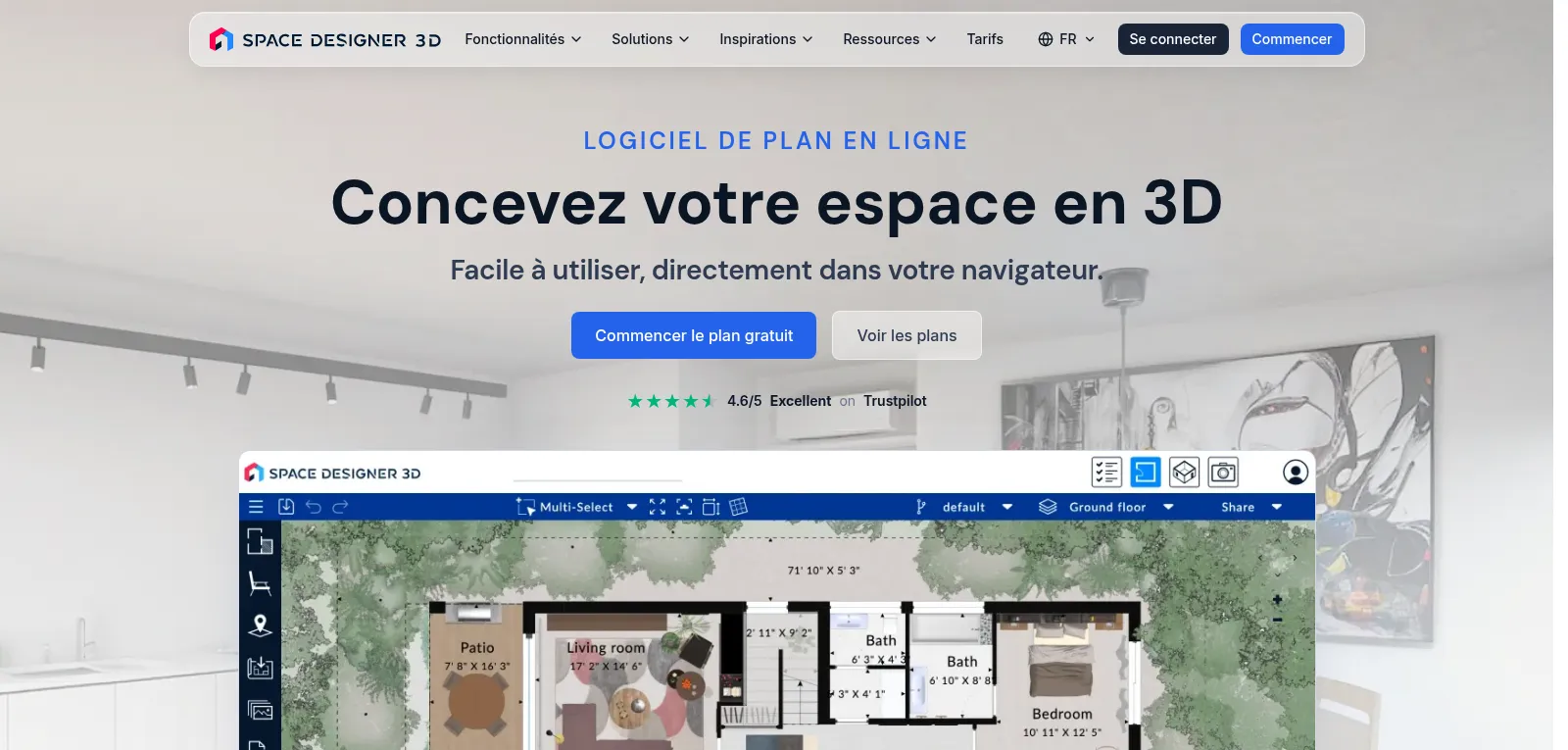Open the Ground floor level dropdown
The width and height of the screenshot is (1568, 750).
[x=1107, y=507]
